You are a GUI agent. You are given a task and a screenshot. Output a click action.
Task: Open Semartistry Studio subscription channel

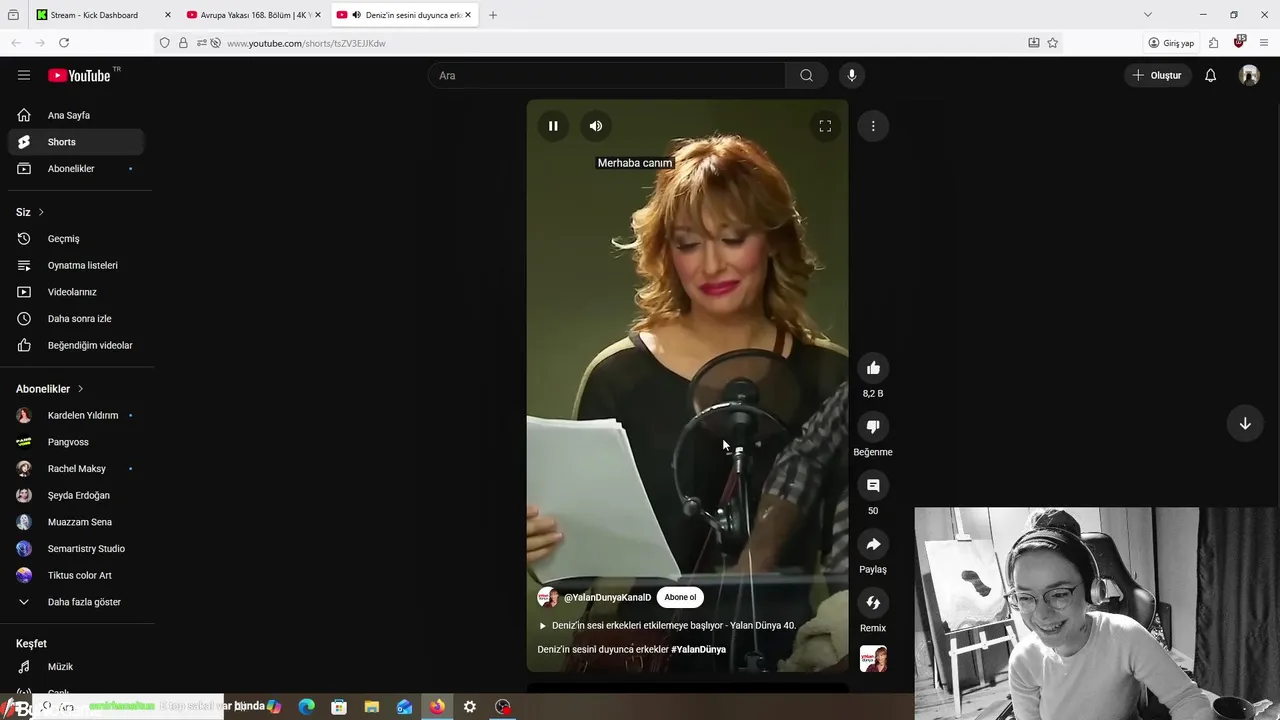76,548
